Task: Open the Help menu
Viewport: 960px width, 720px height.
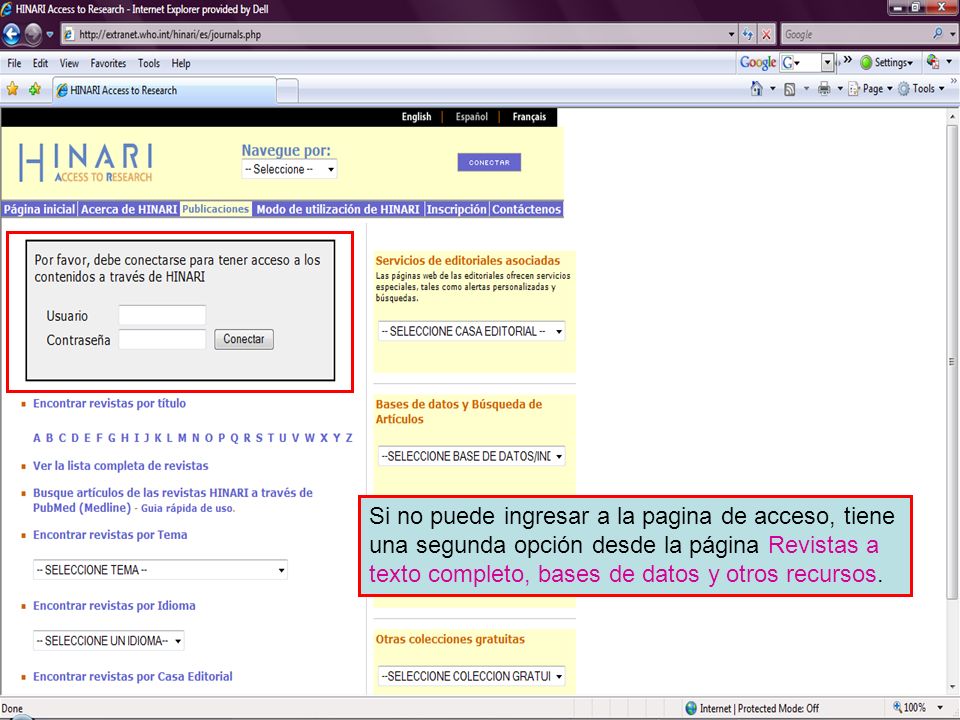Action: coord(181,63)
